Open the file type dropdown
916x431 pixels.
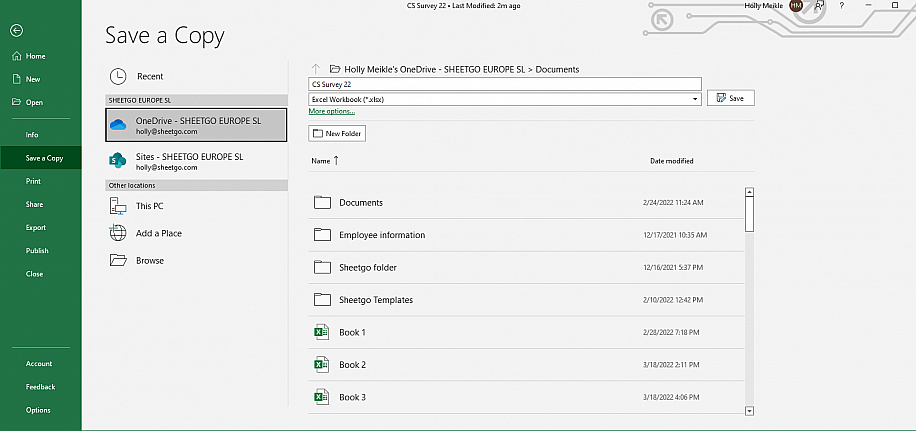tap(695, 99)
